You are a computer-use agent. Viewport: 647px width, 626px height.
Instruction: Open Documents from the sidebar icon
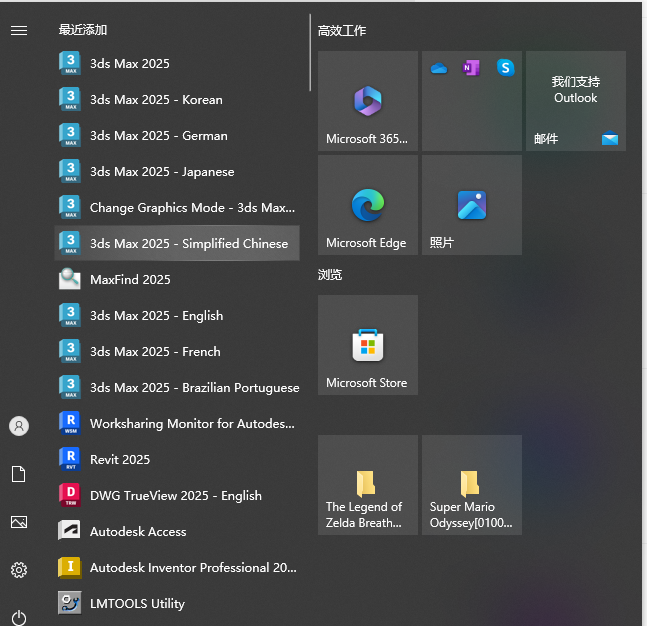click(x=19, y=474)
